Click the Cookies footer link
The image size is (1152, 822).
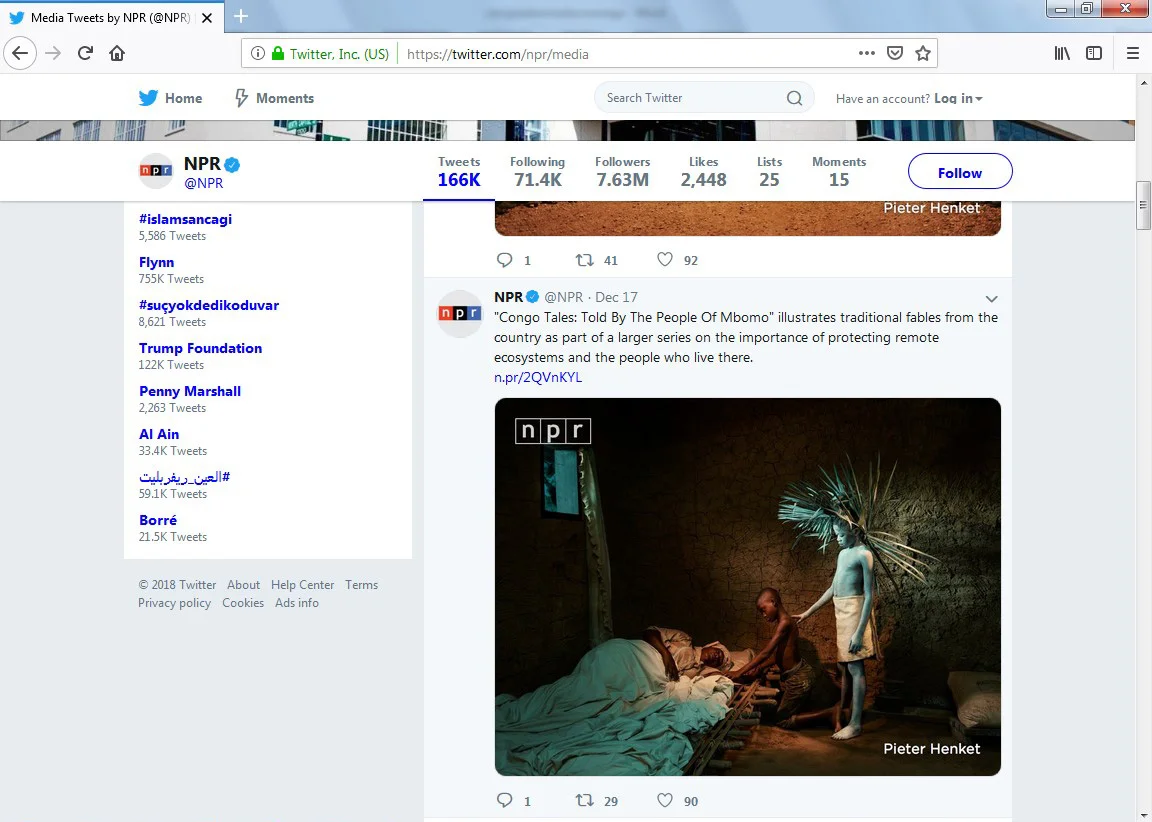pos(242,602)
